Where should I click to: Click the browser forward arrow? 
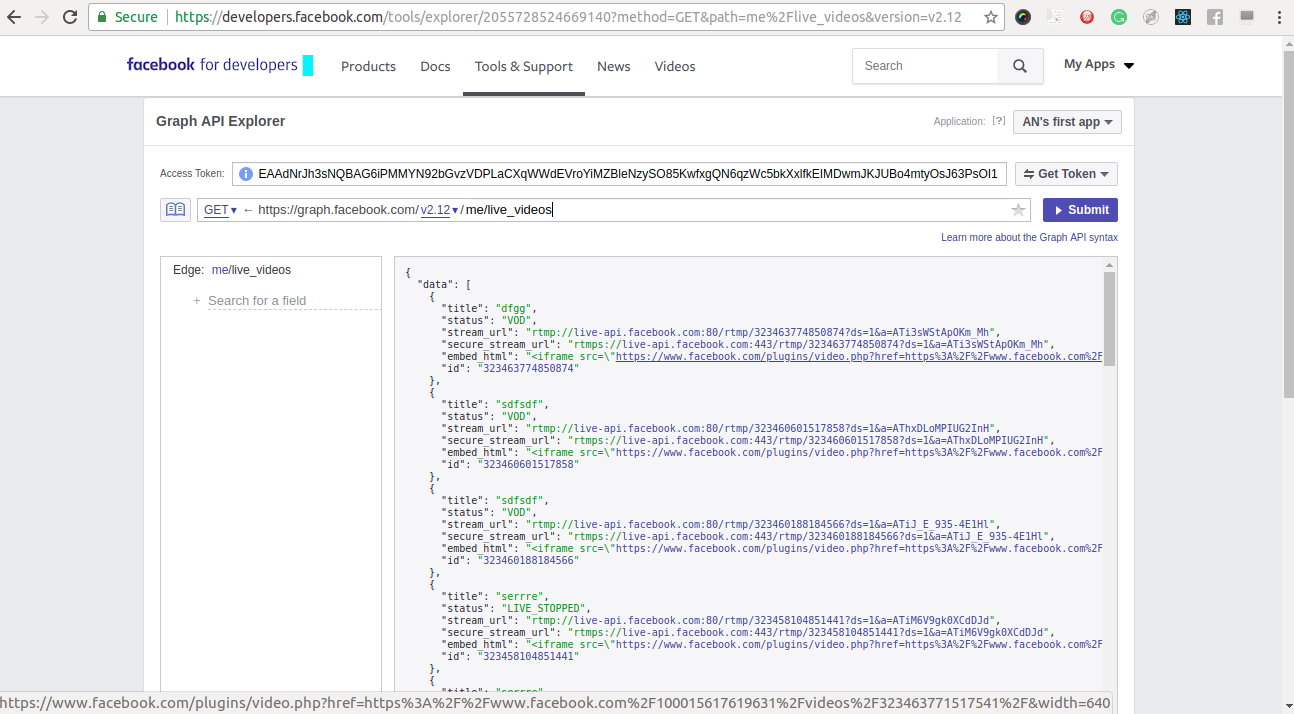coord(41,17)
